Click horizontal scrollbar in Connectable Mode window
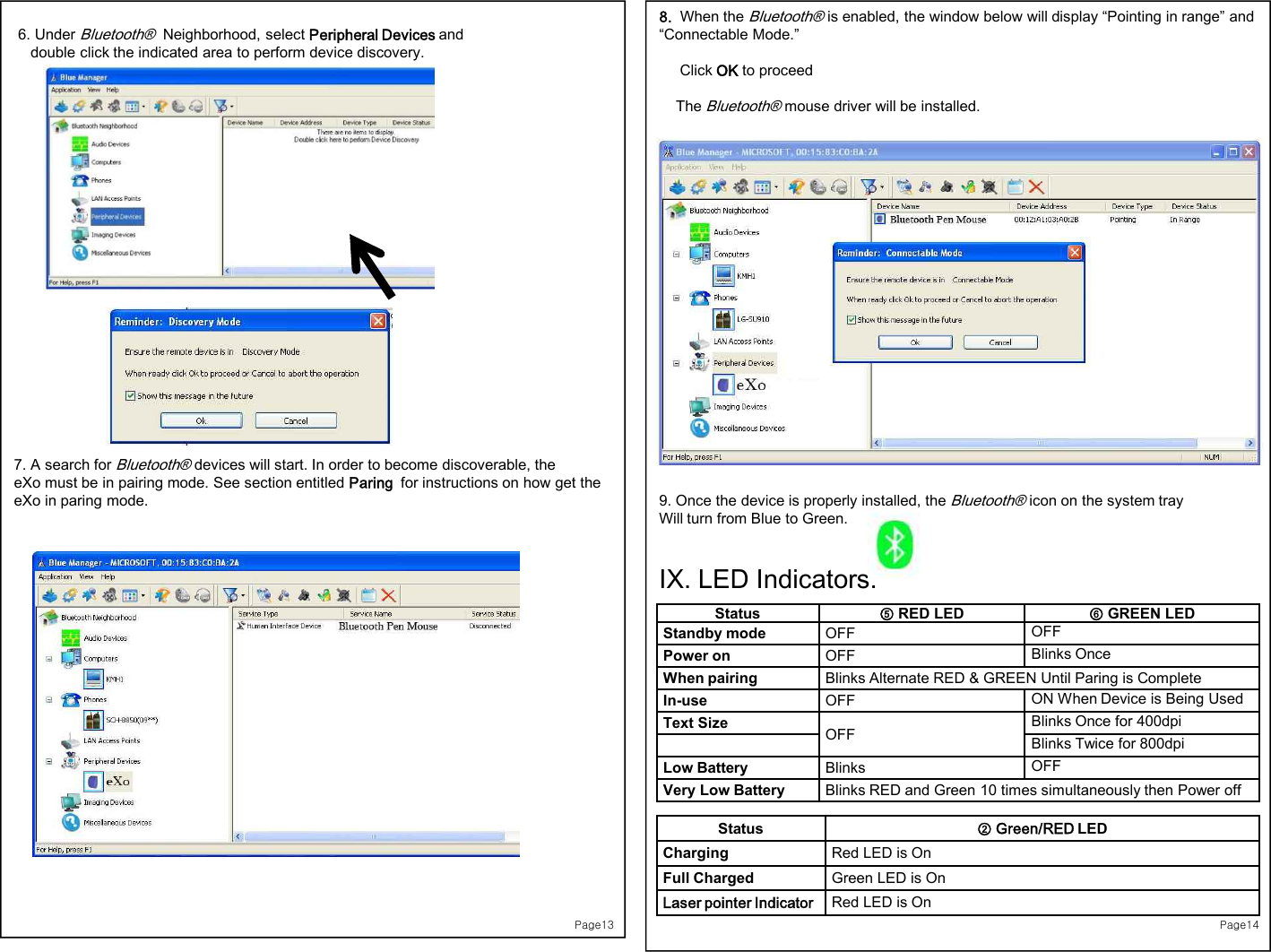 click(x=1041, y=443)
